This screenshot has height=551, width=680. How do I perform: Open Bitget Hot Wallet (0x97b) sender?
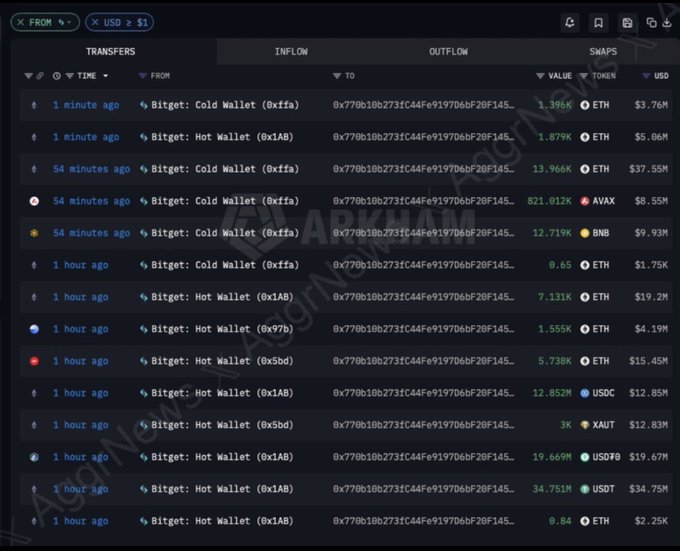[222, 329]
